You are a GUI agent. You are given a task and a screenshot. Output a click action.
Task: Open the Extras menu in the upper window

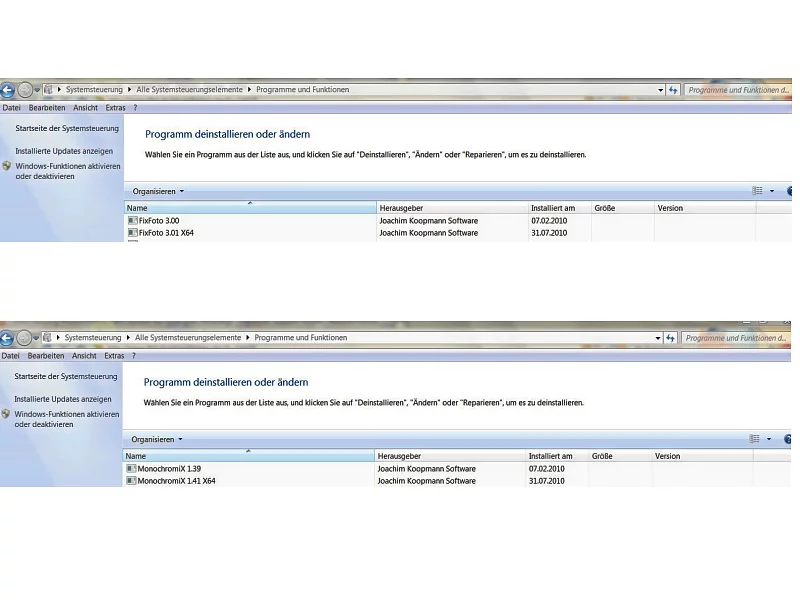point(115,108)
